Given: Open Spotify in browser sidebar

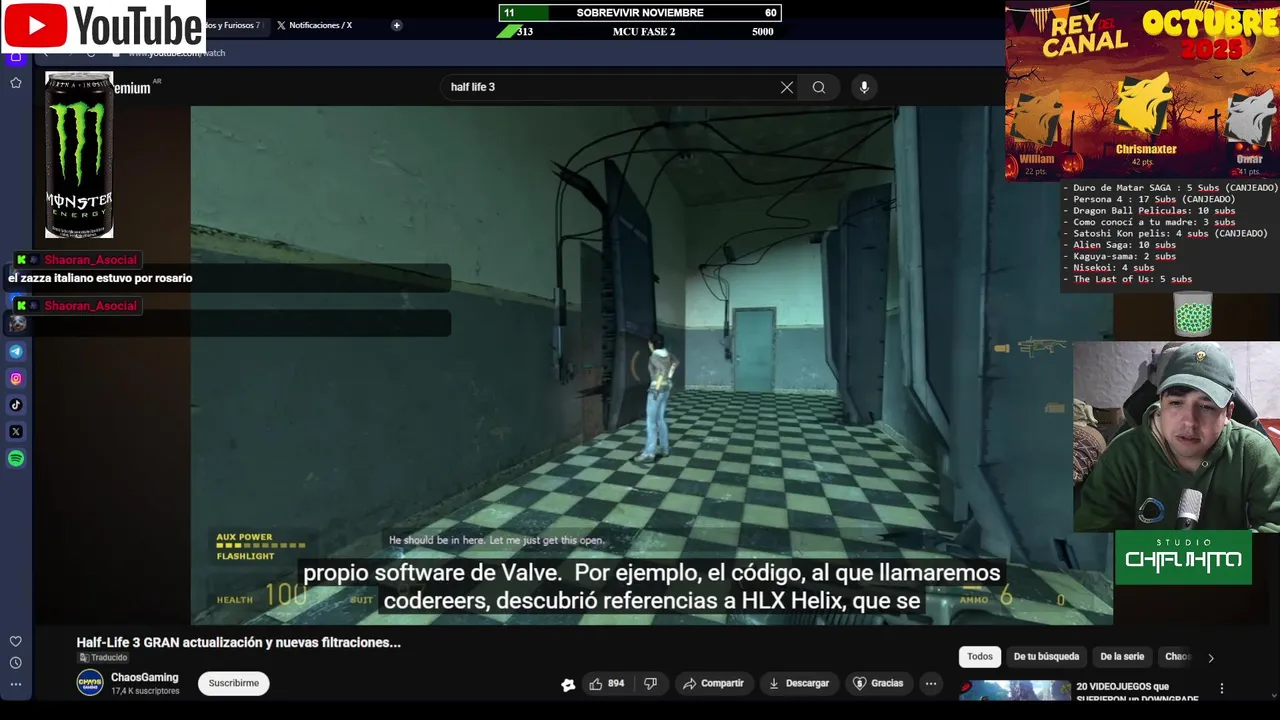Looking at the screenshot, I should [x=16, y=459].
